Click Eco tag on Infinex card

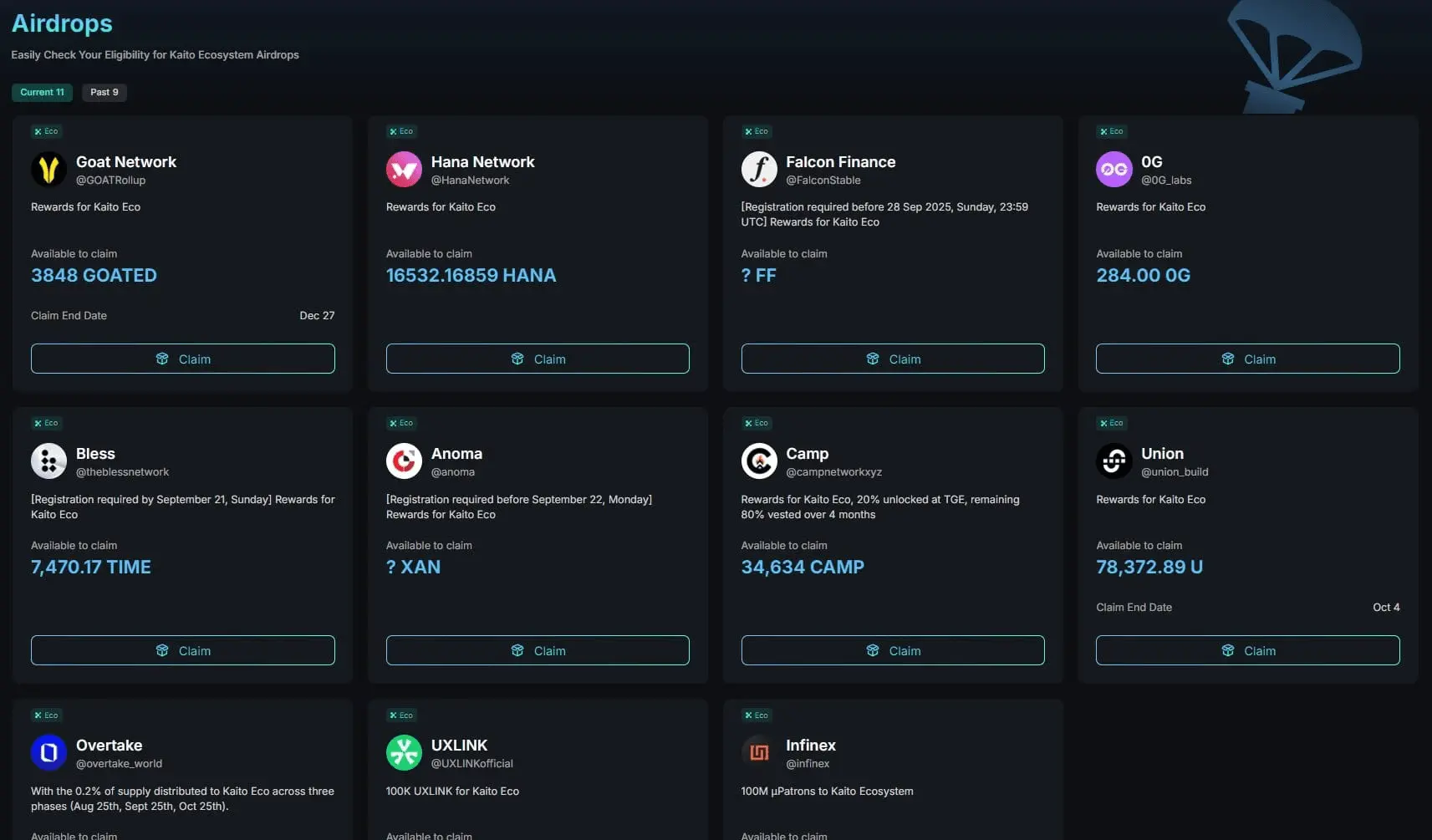click(757, 715)
